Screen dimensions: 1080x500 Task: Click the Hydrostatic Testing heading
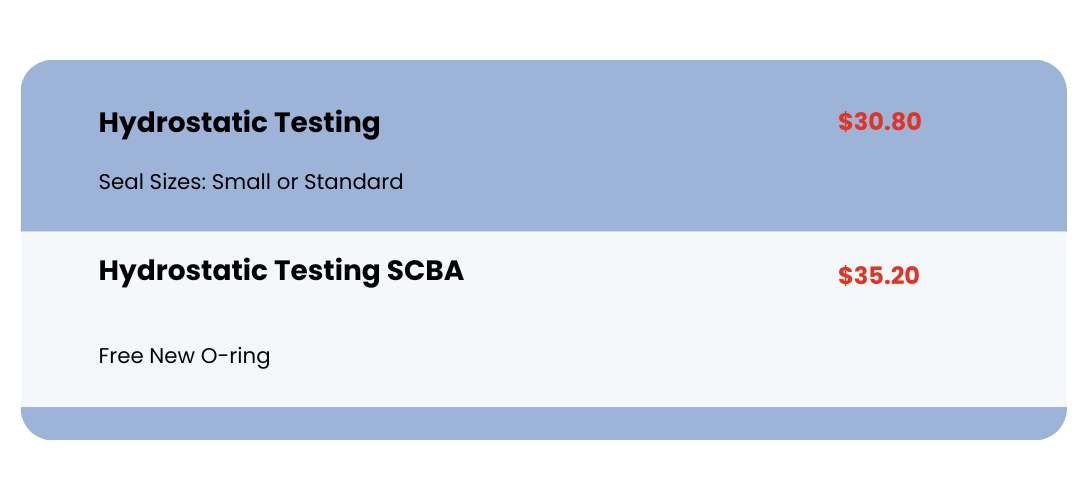tap(239, 123)
